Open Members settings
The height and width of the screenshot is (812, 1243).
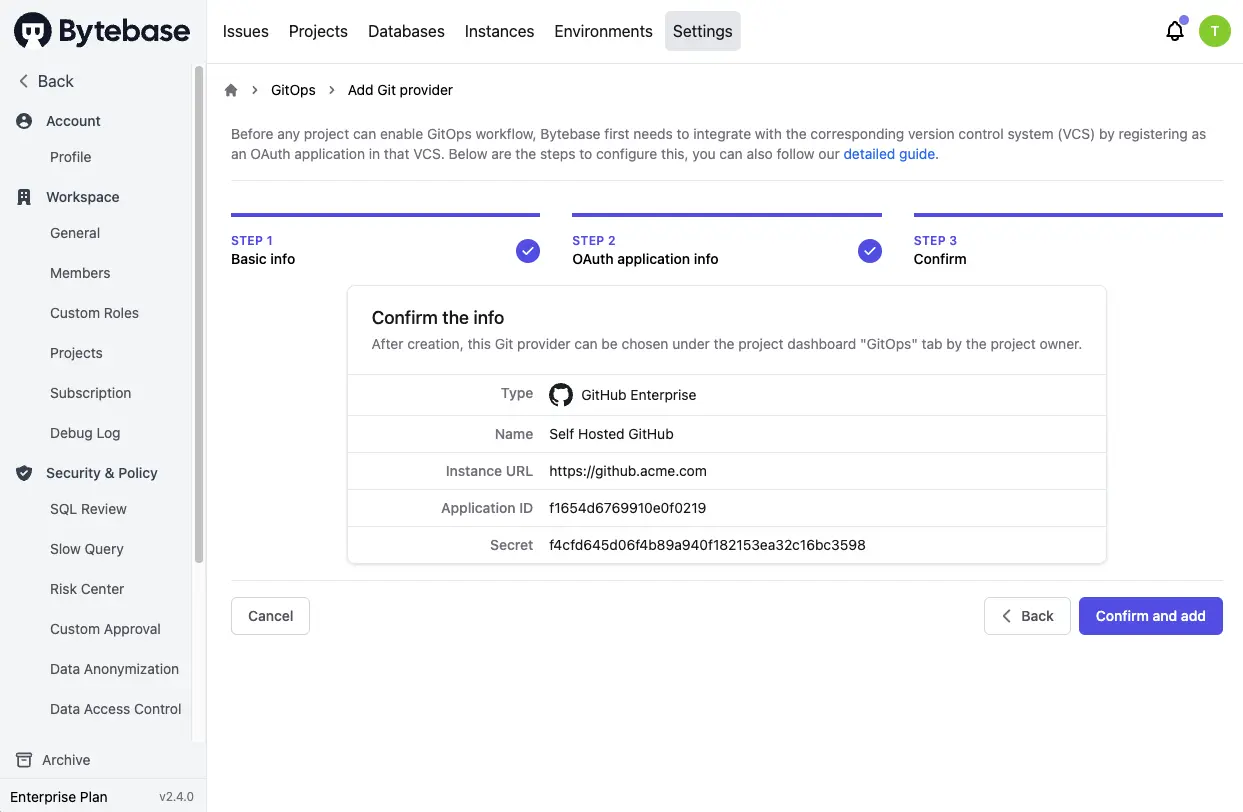pyautogui.click(x=80, y=273)
